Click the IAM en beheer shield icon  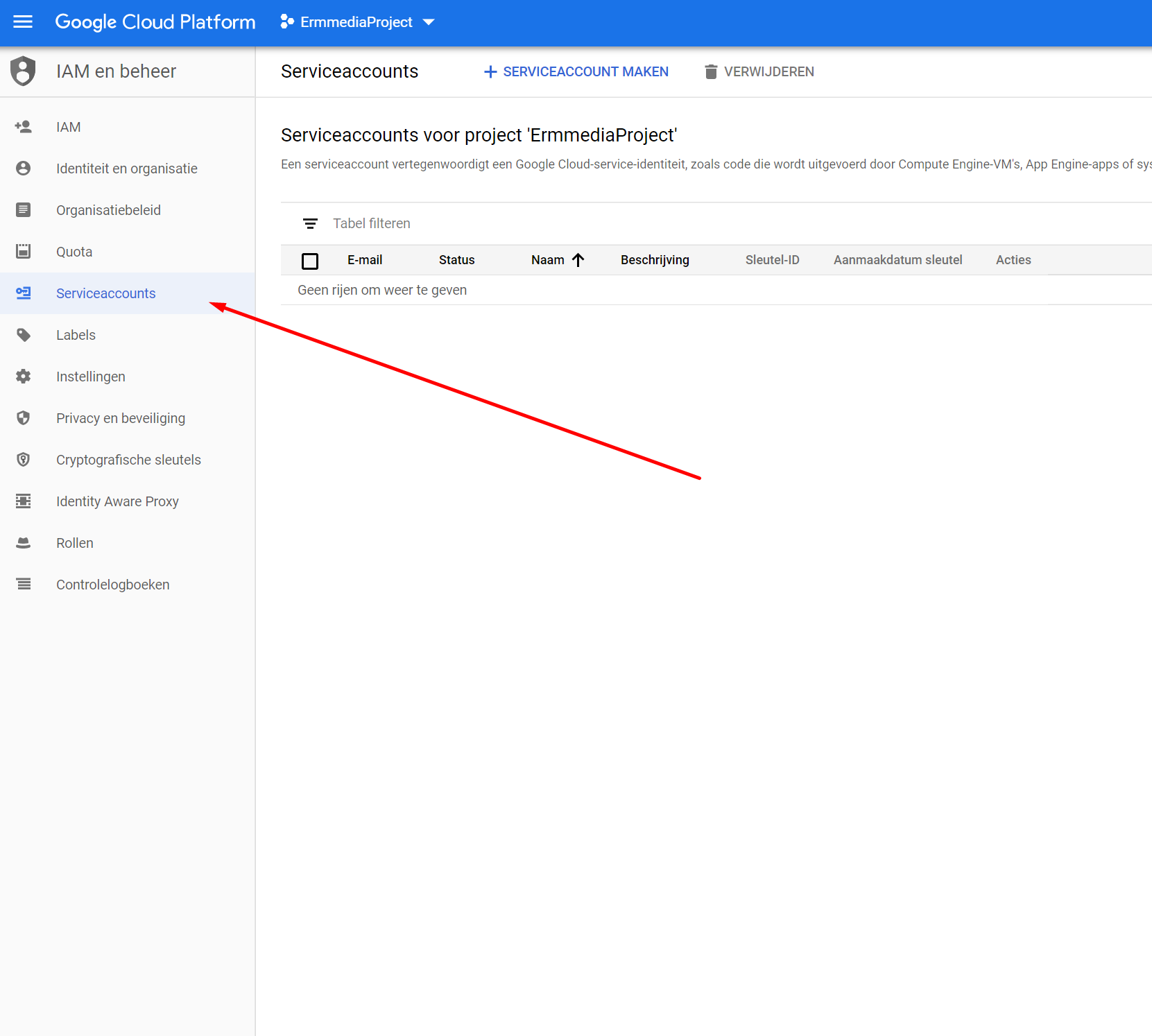(x=23, y=71)
